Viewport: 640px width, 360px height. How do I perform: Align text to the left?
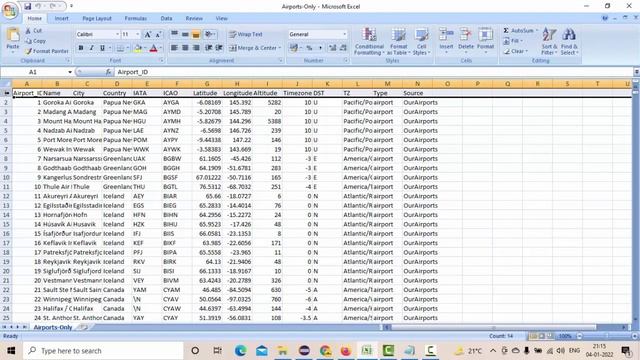[174, 48]
